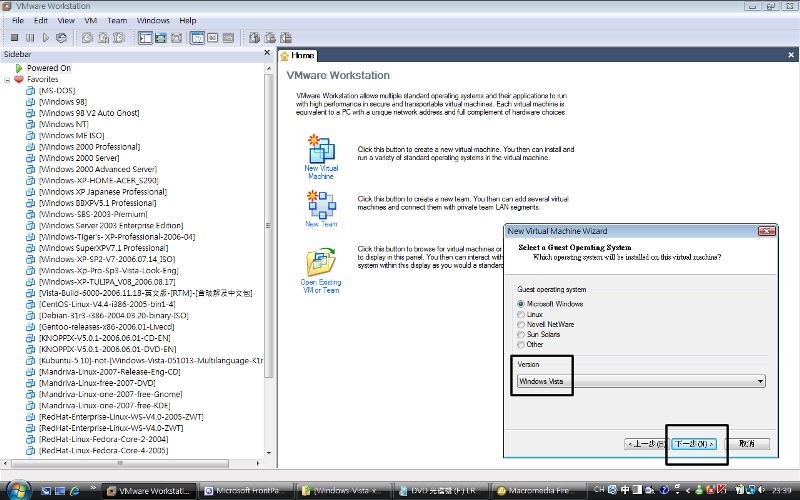Click the 取消 (Cancel) wizard button
Image resolution: width=800 pixels, height=500 pixels.
747,444
